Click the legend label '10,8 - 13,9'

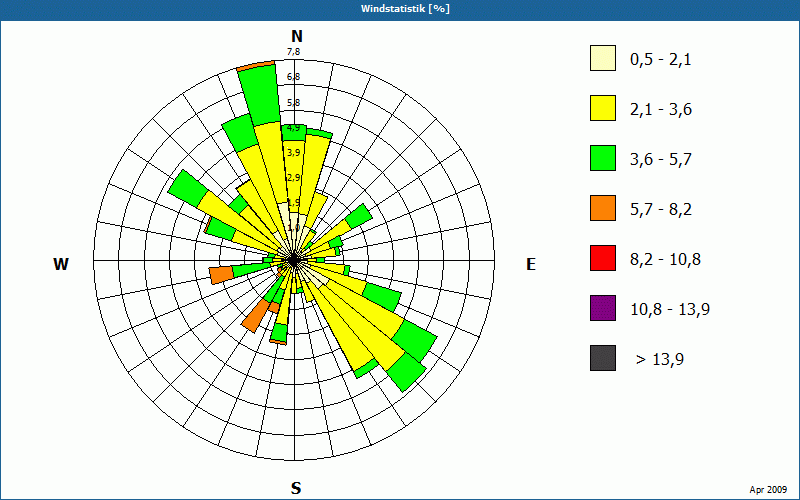click(670, 310)
